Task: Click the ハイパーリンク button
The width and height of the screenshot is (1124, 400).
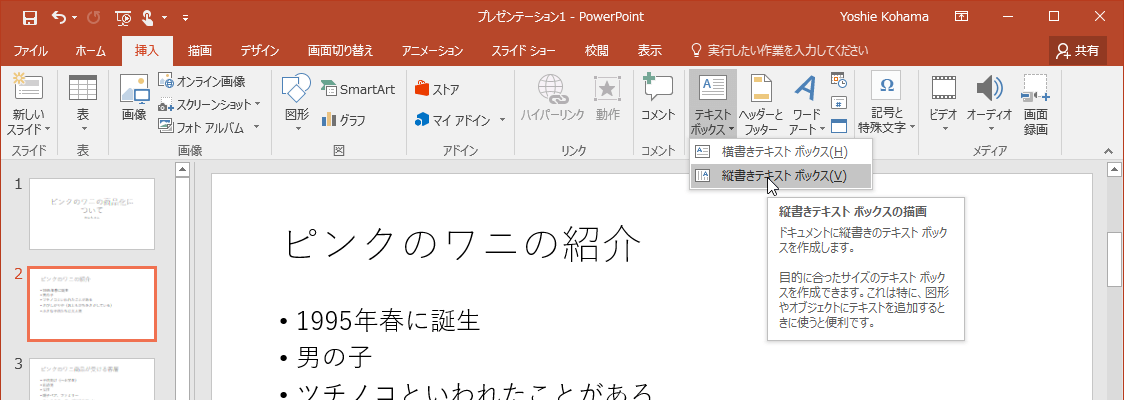Action: click(552, 97)
